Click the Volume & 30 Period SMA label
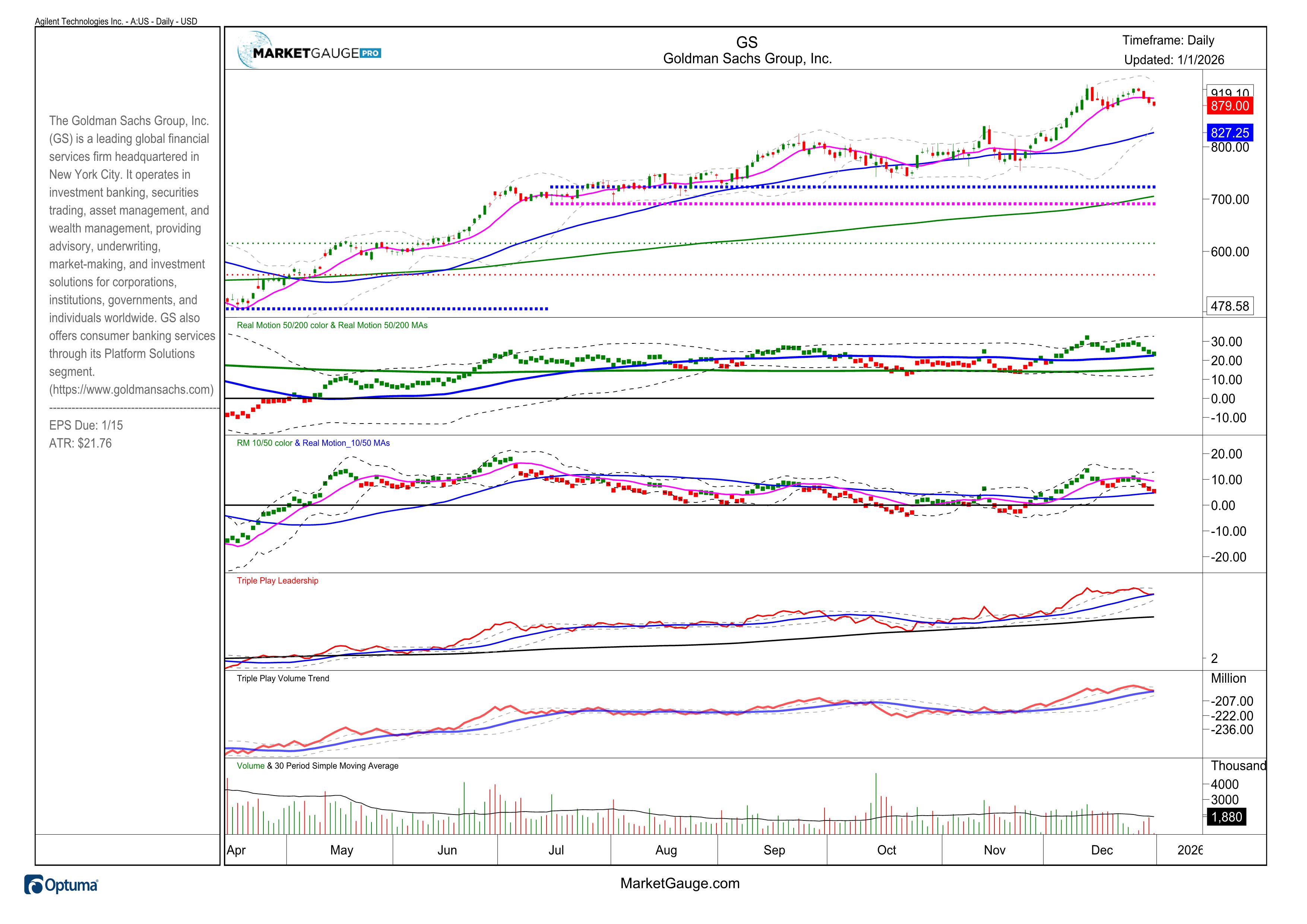1307x924 pixels. tap(317, 766)
